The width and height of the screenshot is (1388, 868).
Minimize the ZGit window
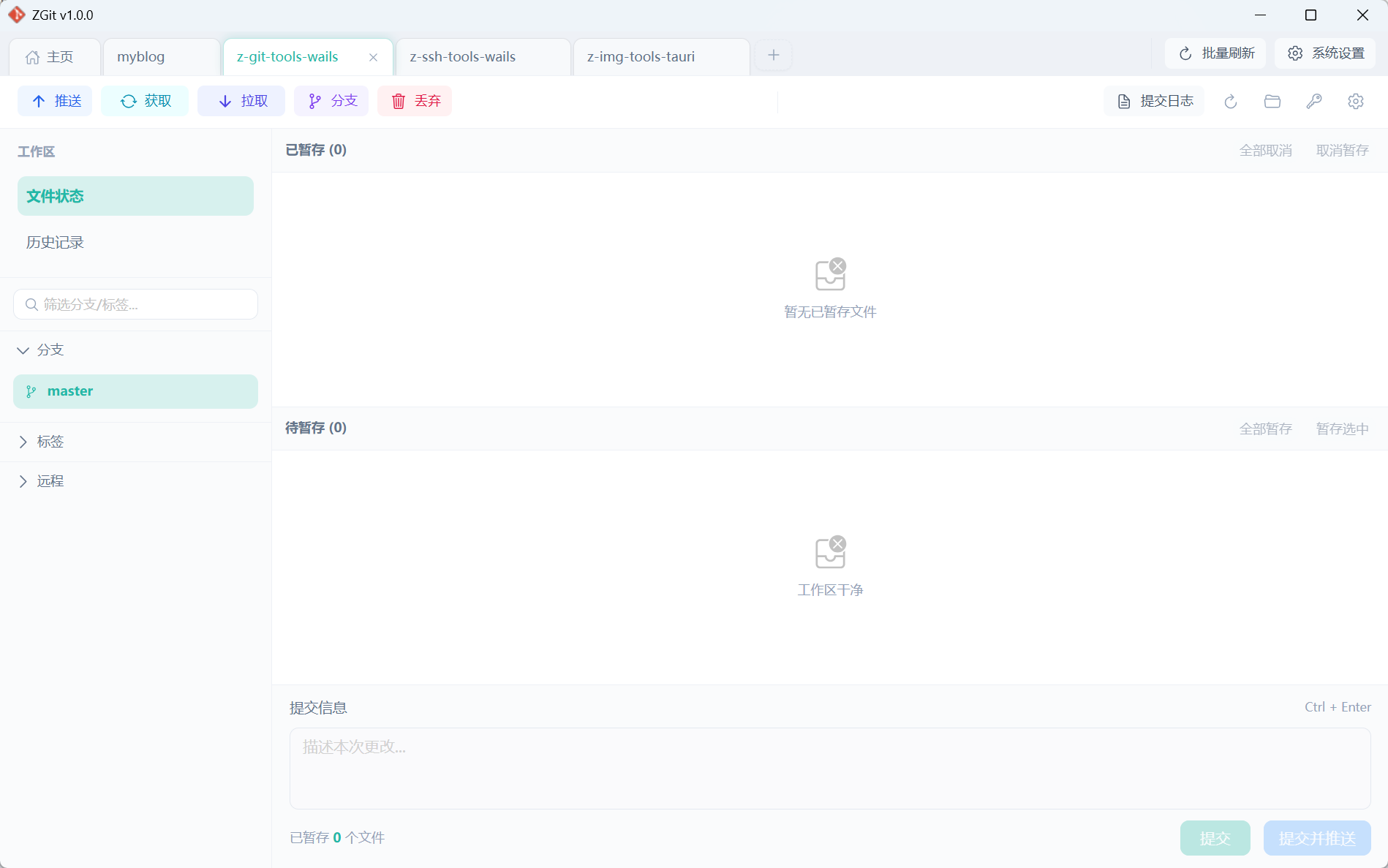click(x=1261, y=15)
